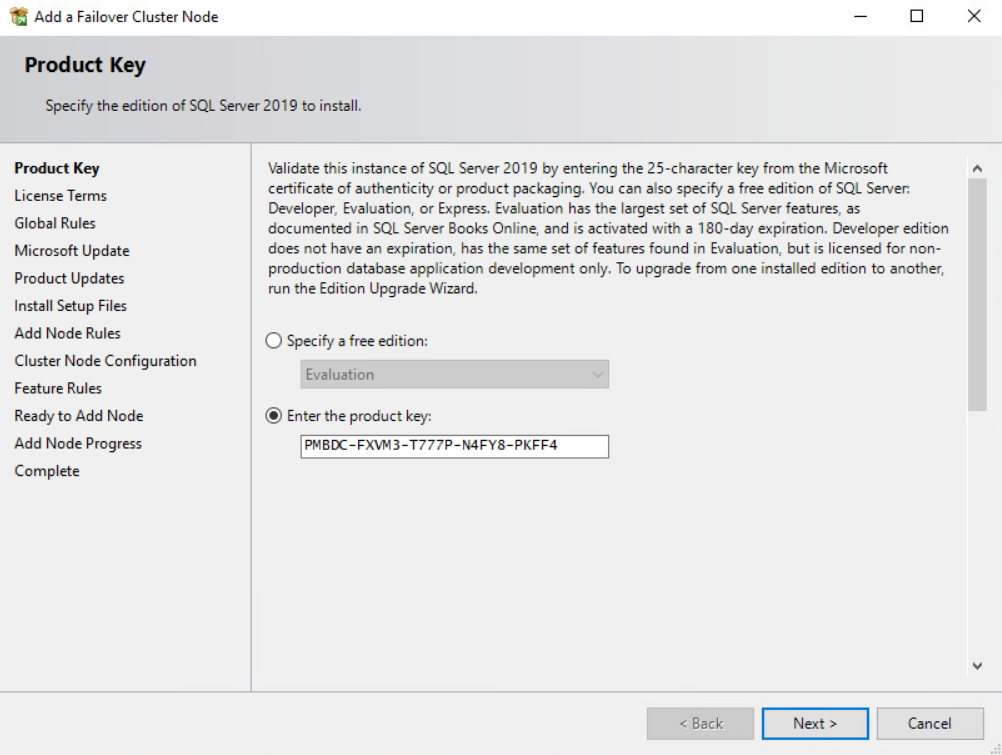The width and height of the screenshot is (1002, 755).
Task: Click the 'Add a Failover Cluster Node' window title
Action: tap(127, 17)
